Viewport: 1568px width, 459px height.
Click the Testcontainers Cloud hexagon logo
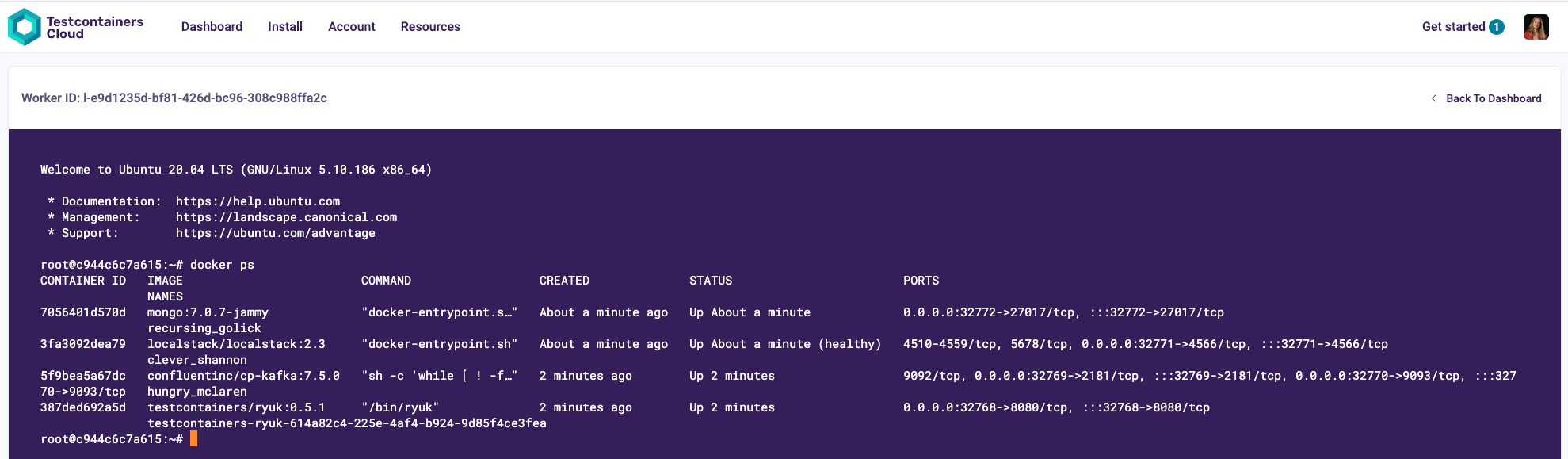click(x=25, y=27)
